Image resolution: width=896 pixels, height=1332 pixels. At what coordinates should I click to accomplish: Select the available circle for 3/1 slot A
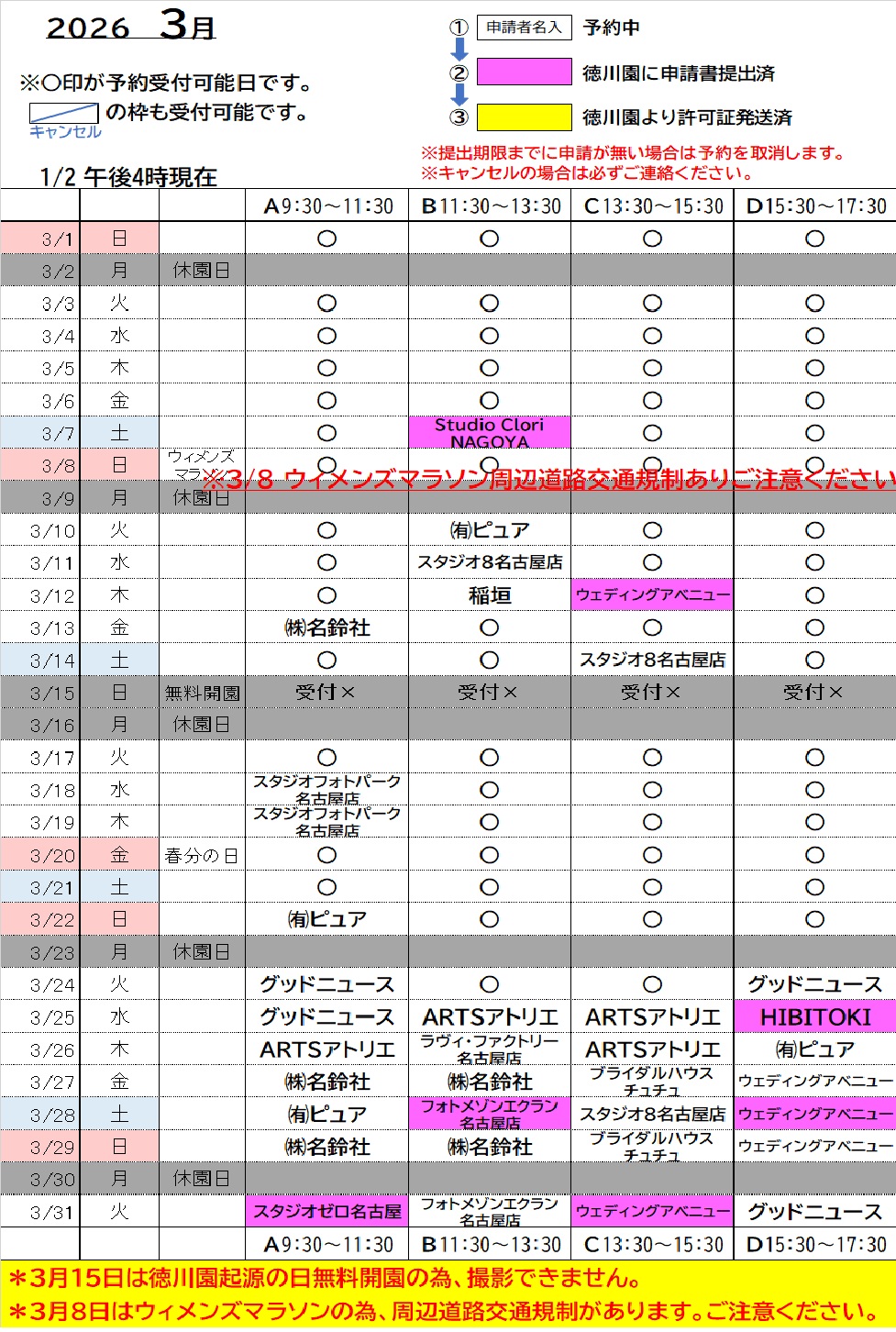[326, 239]
